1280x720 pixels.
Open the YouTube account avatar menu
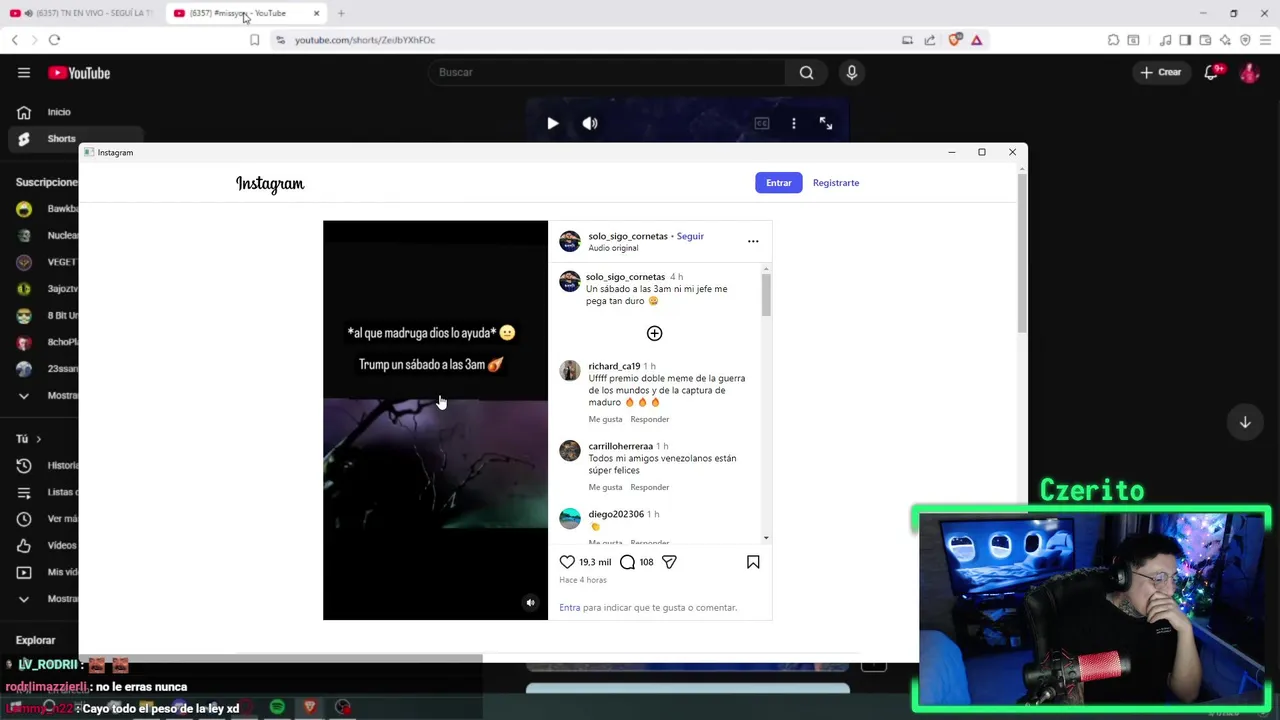click(1249, 73)
